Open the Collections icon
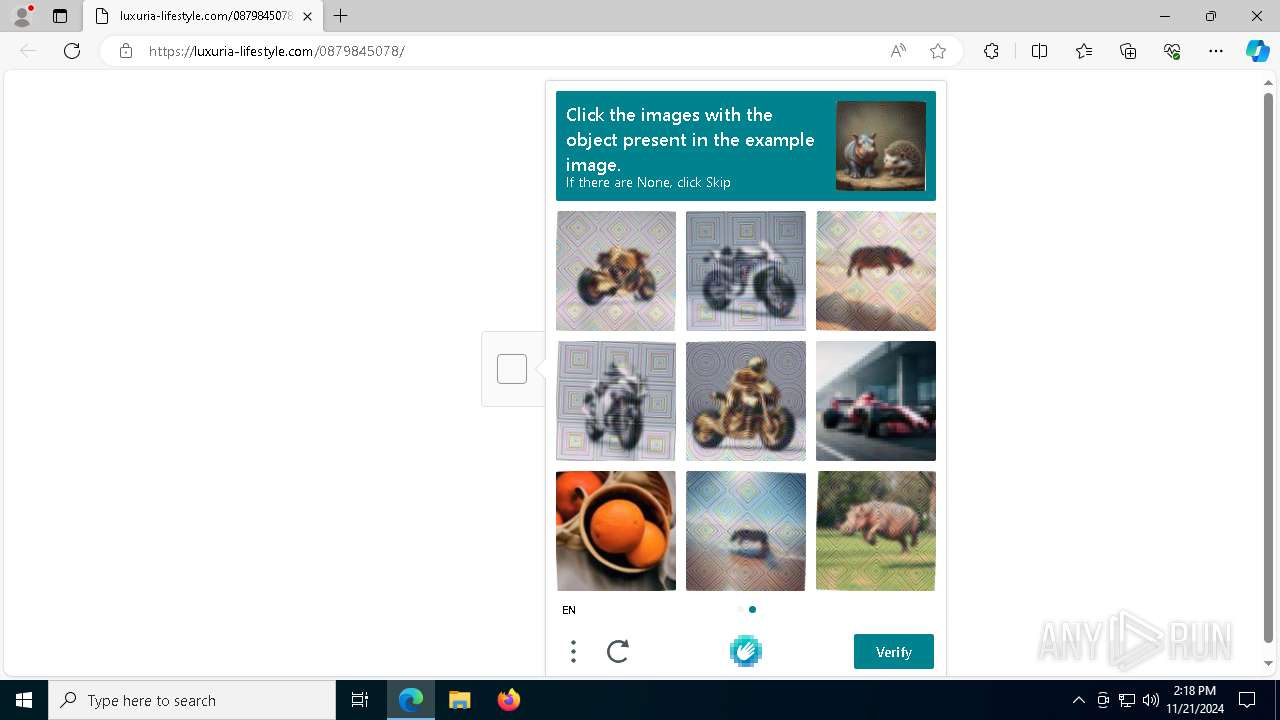Viewport: 1280px width, 720px height. [1128, 51]
